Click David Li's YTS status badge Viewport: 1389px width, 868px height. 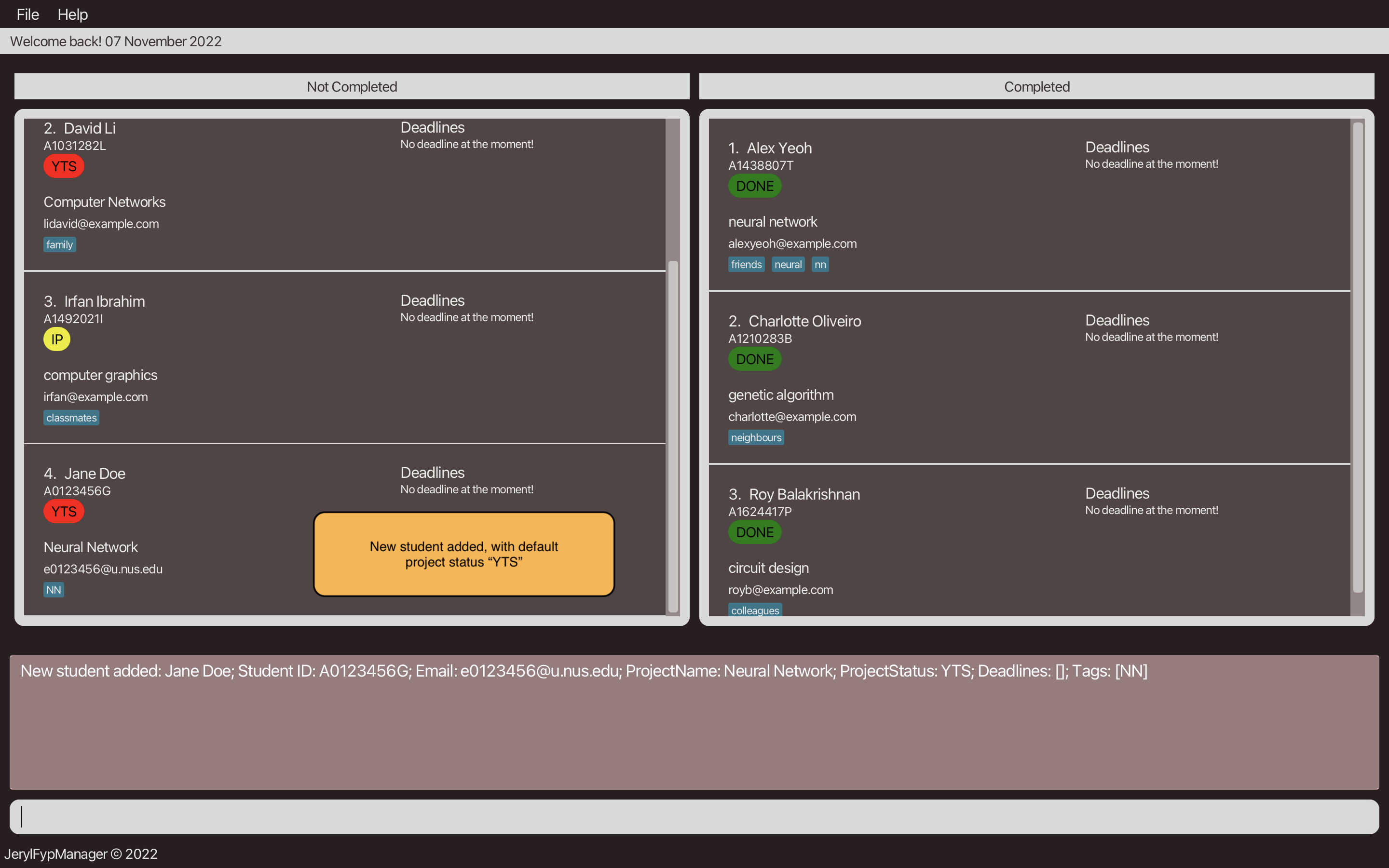pos(64,166)
